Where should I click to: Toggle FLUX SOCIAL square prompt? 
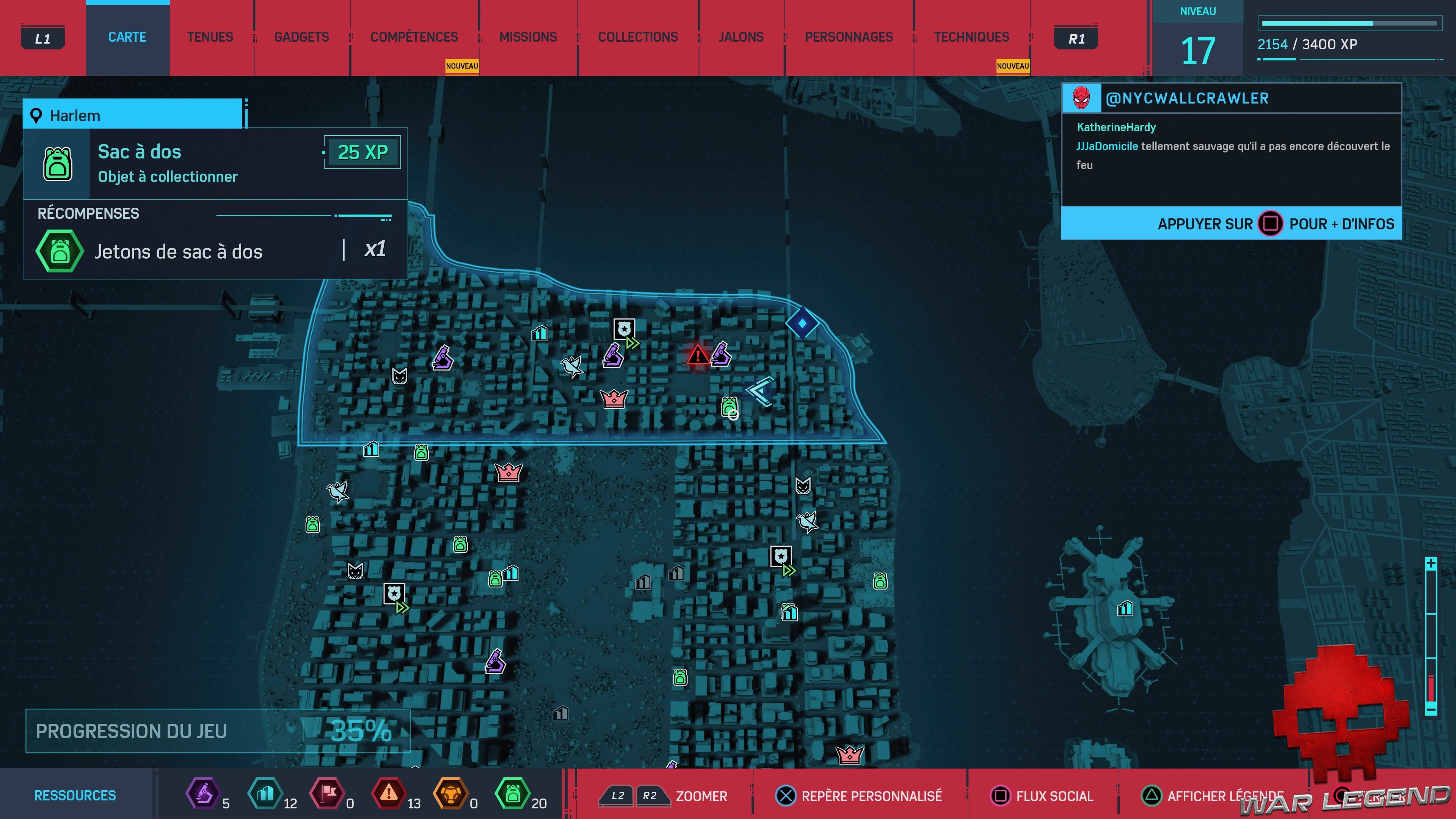(1001, 796)
